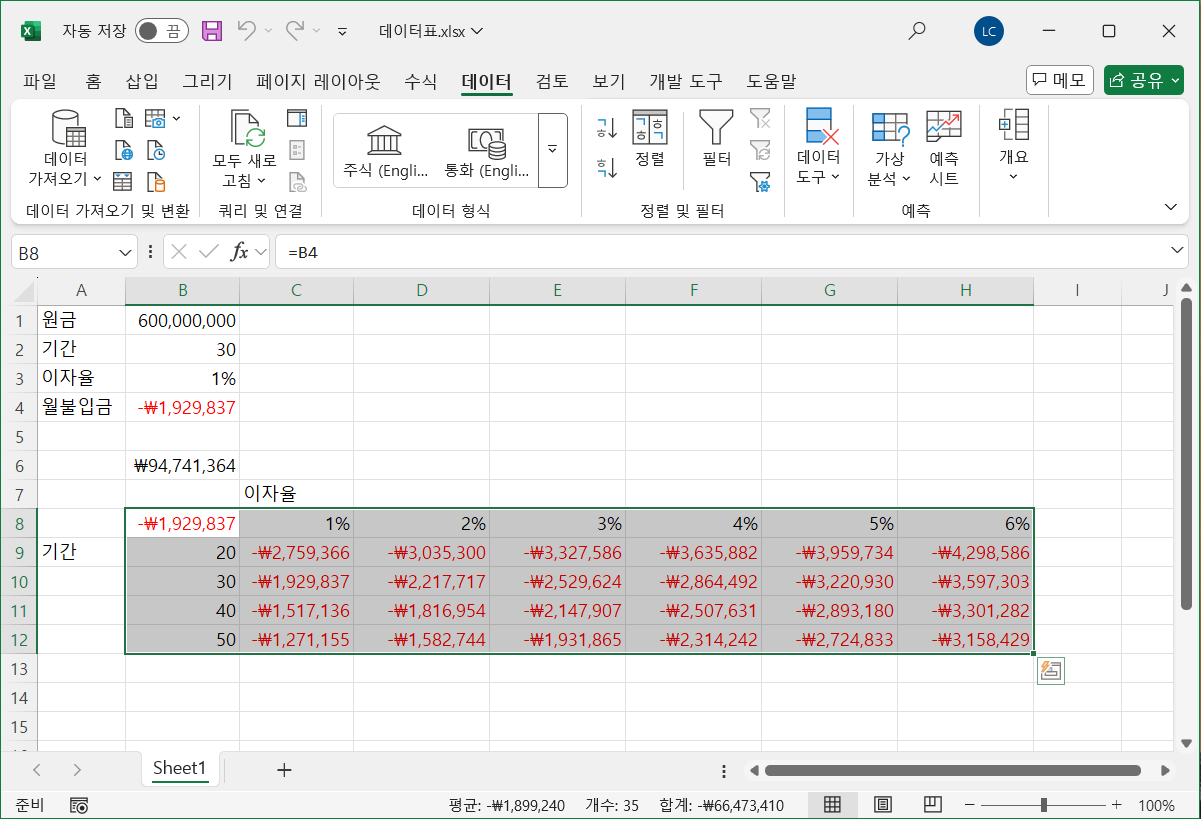This screenshot has height=819, width=1201.
Task: Click the From Web import icon
Action: point(124,151)
